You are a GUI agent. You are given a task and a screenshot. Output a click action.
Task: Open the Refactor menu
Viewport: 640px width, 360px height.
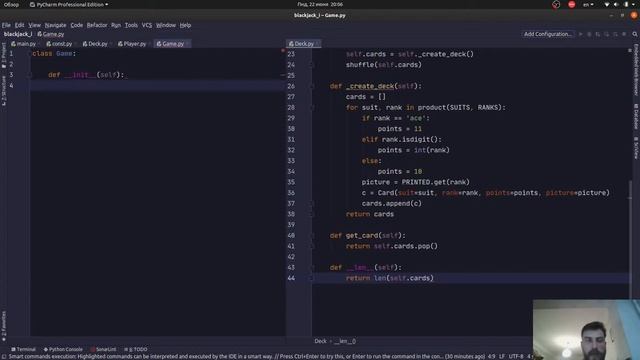[x=97, y=25]
